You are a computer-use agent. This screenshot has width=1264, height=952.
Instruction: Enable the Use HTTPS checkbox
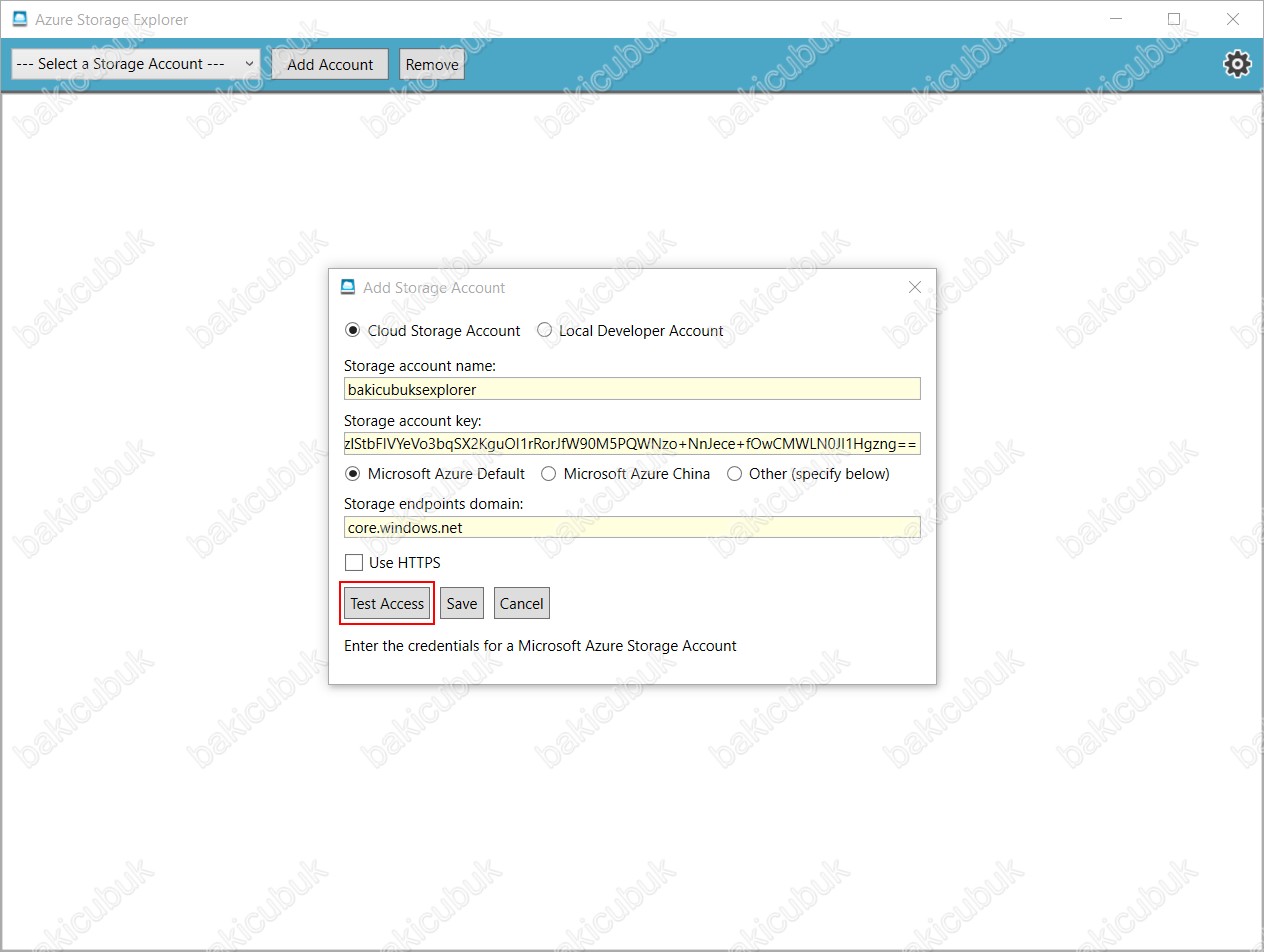pos(353,562)
